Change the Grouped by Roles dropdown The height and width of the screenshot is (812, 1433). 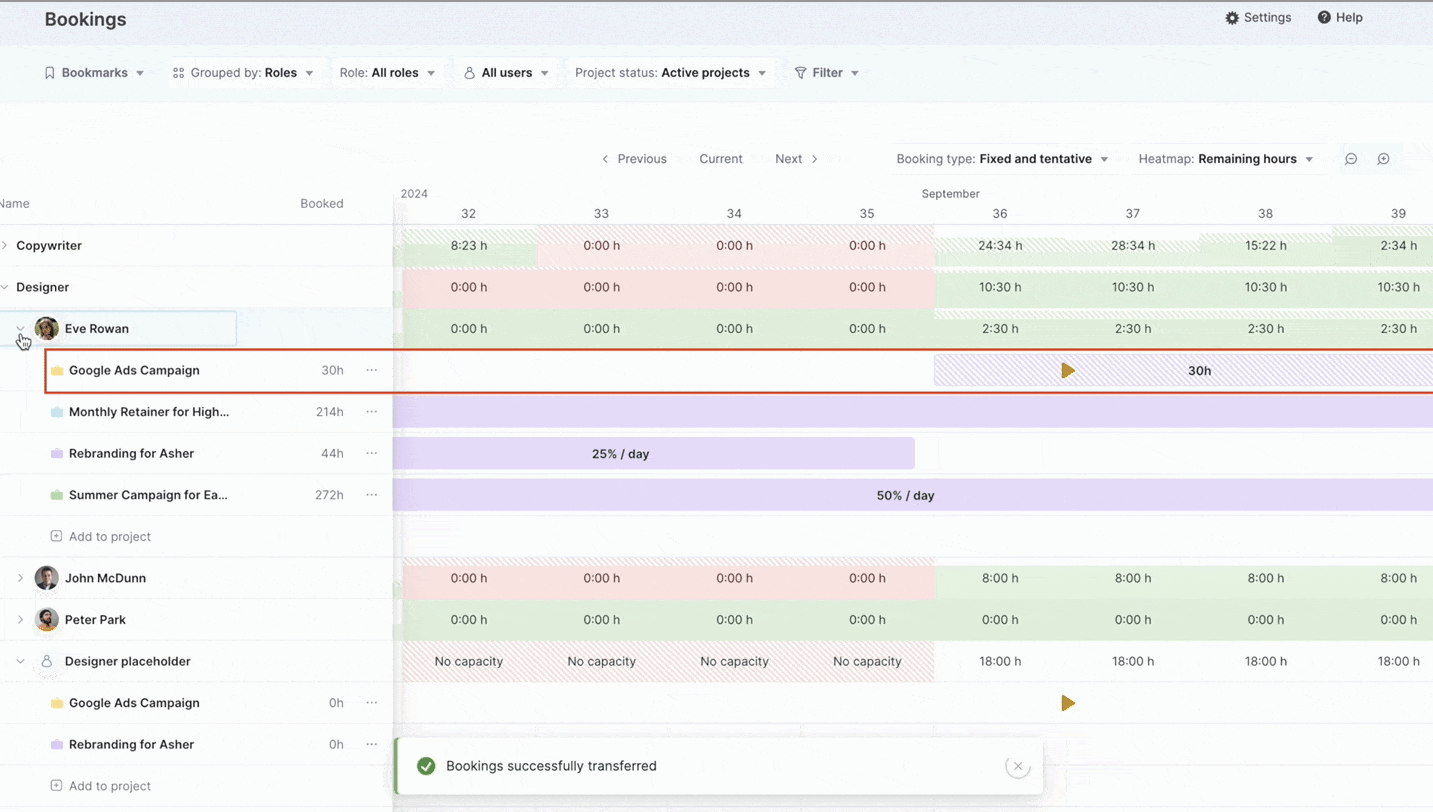click(243, 73)
